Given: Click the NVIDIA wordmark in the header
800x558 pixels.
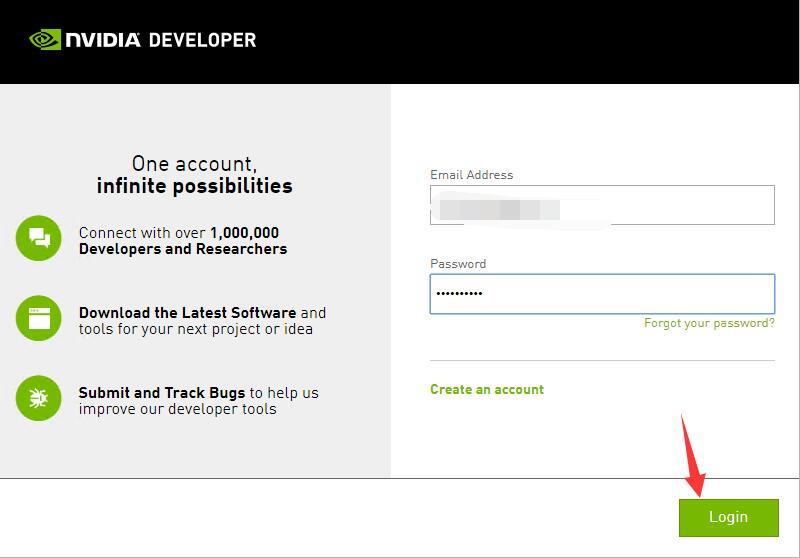Looking at the screenshot, I should click(x=104, y=40).
